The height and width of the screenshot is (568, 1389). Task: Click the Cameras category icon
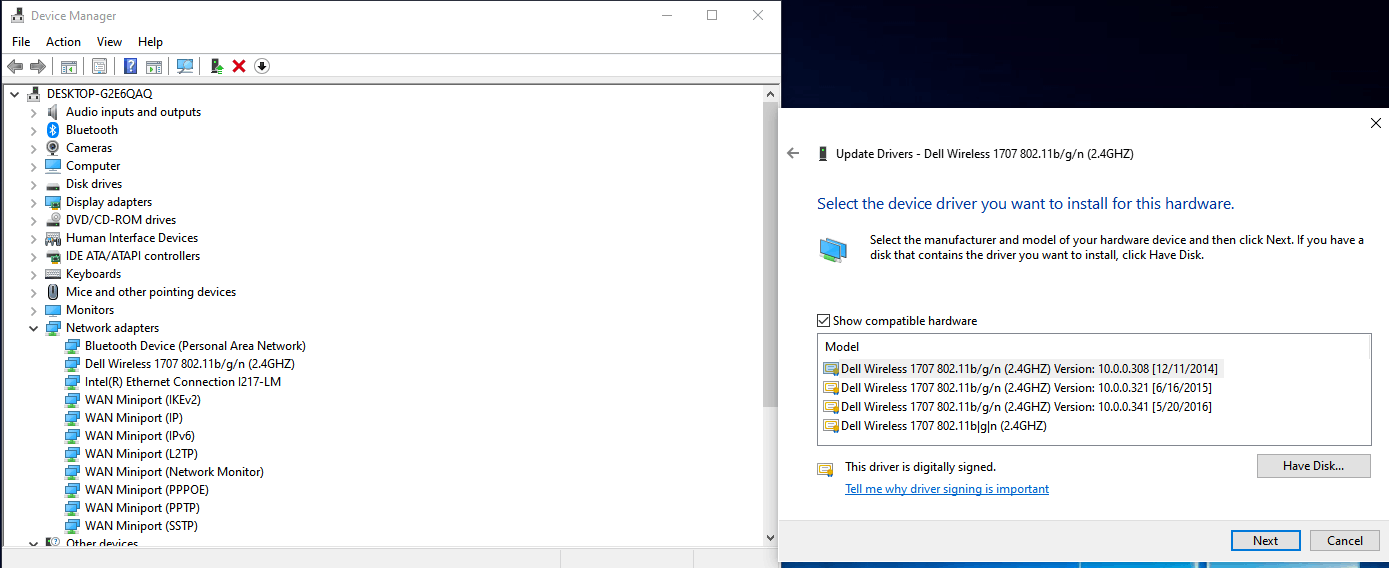click(54, 148)
